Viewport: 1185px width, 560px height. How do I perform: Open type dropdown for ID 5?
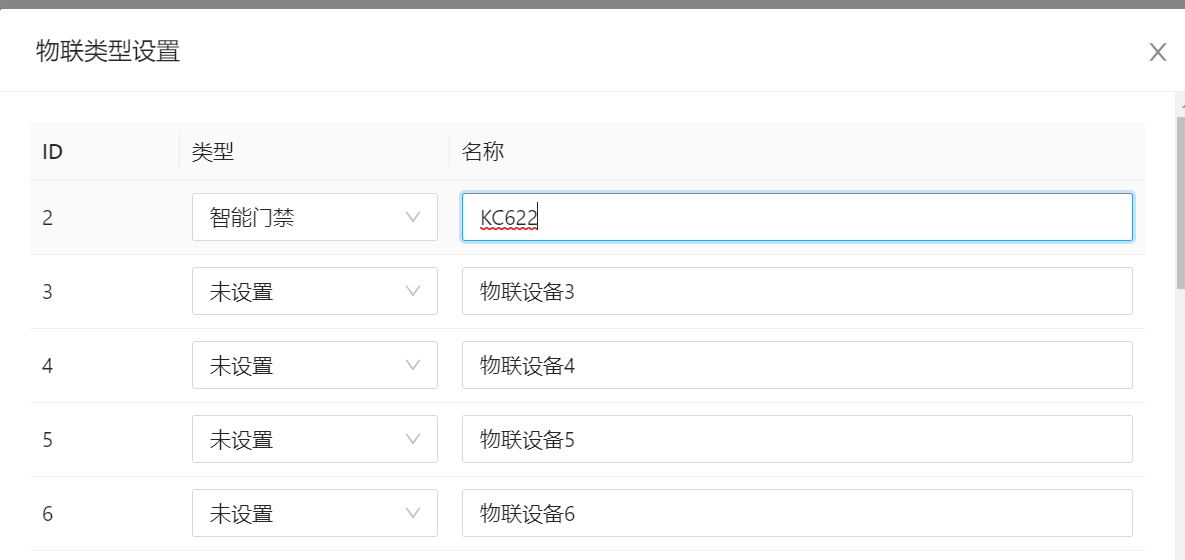314,439
